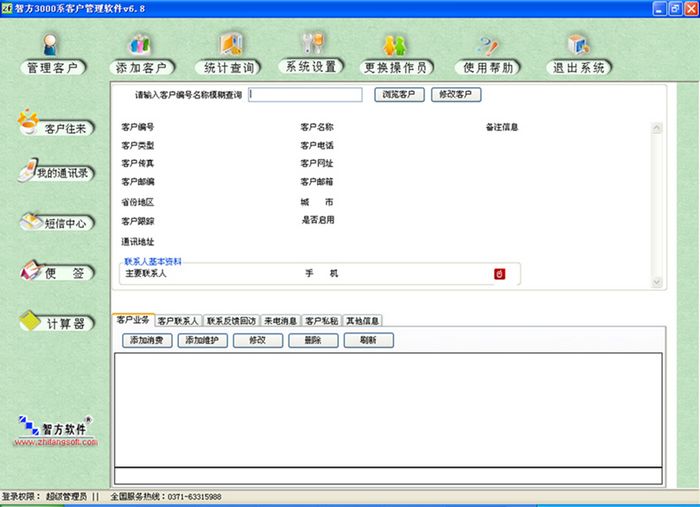Open the www.zhifangsoft.com link
This screenshot has width=700, height=507.
pyautogui.click(x=56, y=442)
